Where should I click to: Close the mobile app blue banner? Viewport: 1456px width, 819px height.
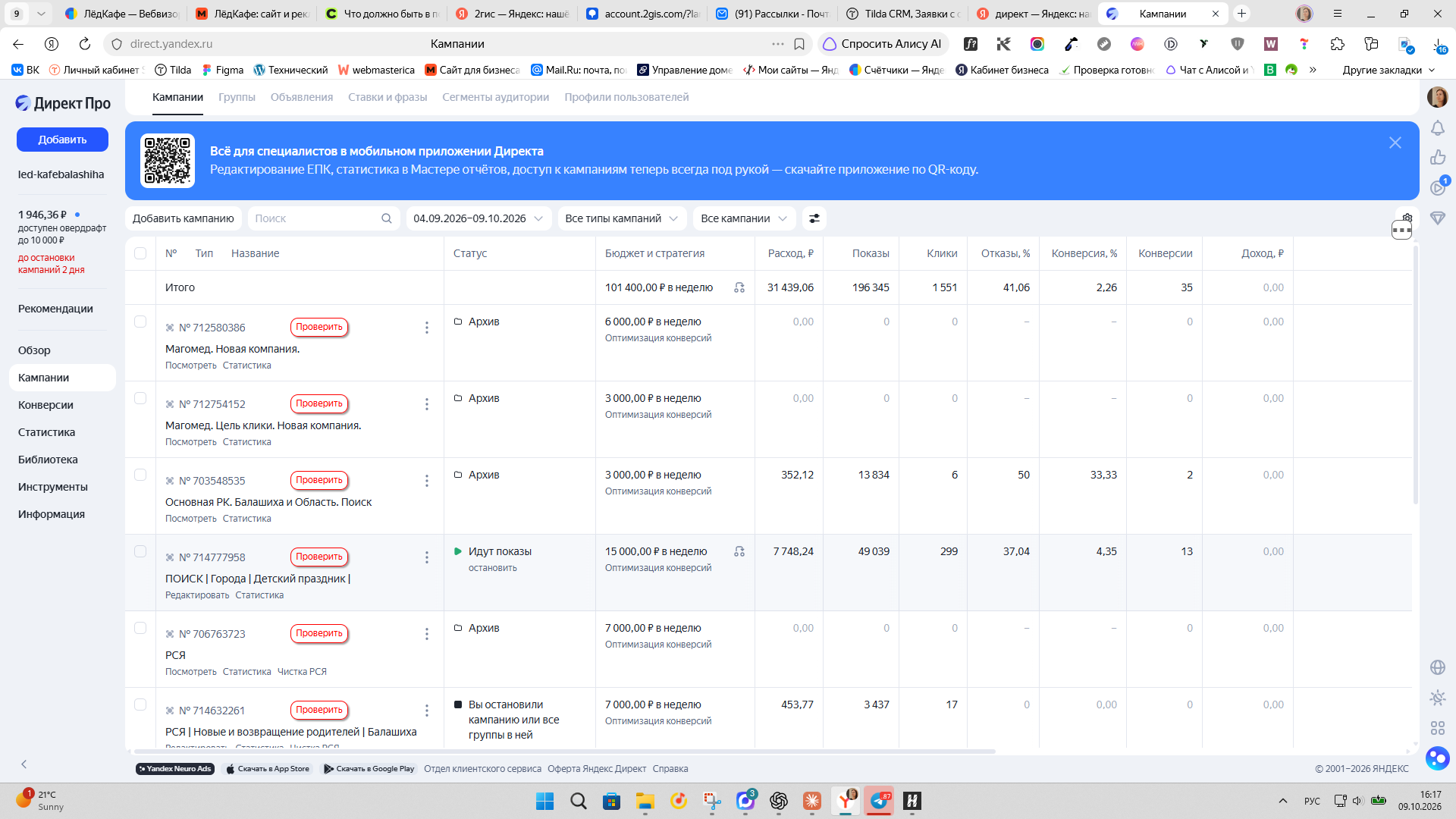(x=1395, y=143)
